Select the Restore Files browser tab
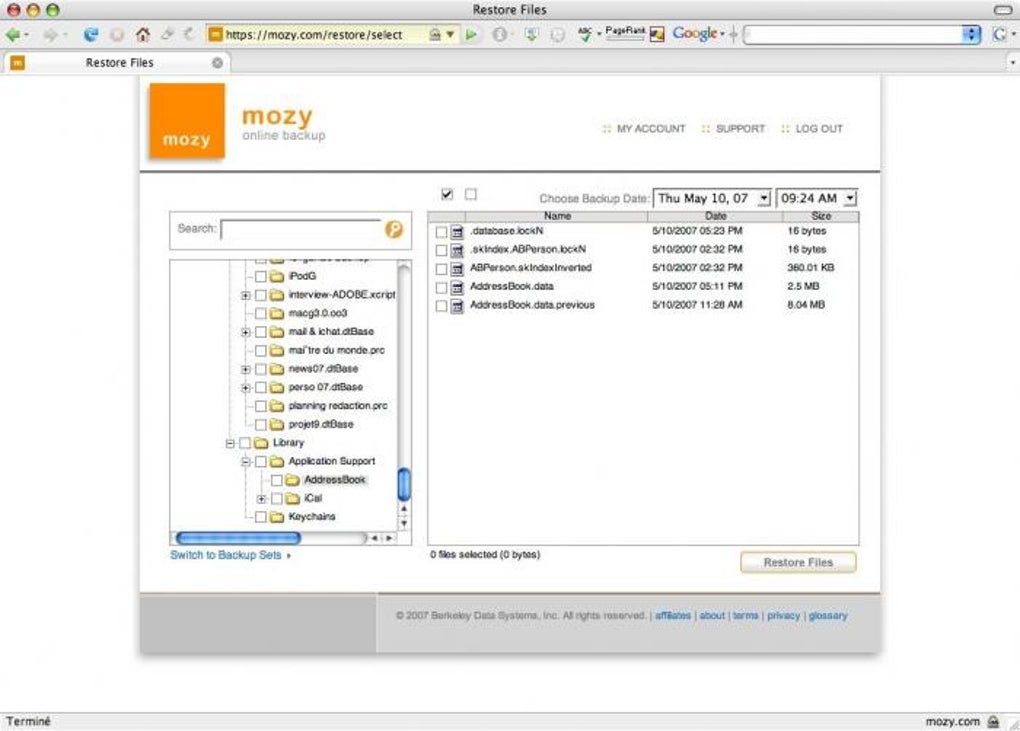This screenshot has width=1020, height=731. [x=119, y=62]
